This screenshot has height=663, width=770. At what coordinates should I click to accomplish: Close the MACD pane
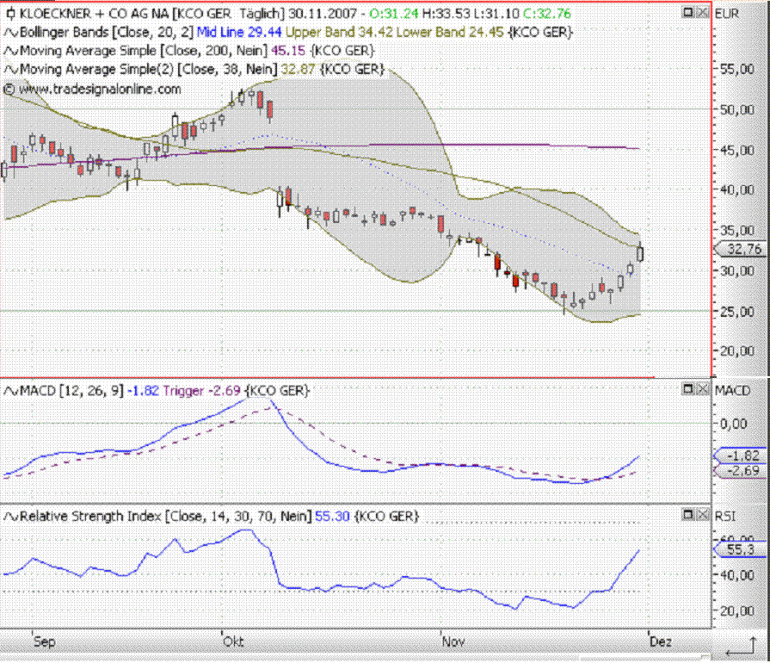[x=703, y=389]
